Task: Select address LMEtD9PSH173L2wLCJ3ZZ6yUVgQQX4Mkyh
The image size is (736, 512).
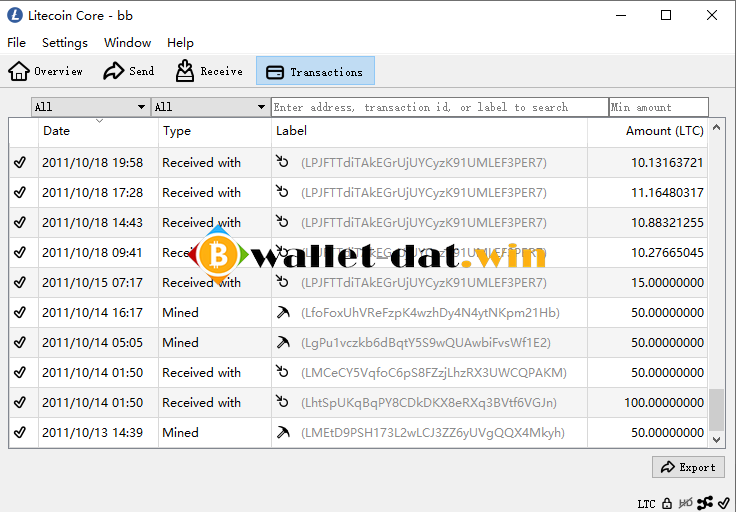Action: [432, 432]
